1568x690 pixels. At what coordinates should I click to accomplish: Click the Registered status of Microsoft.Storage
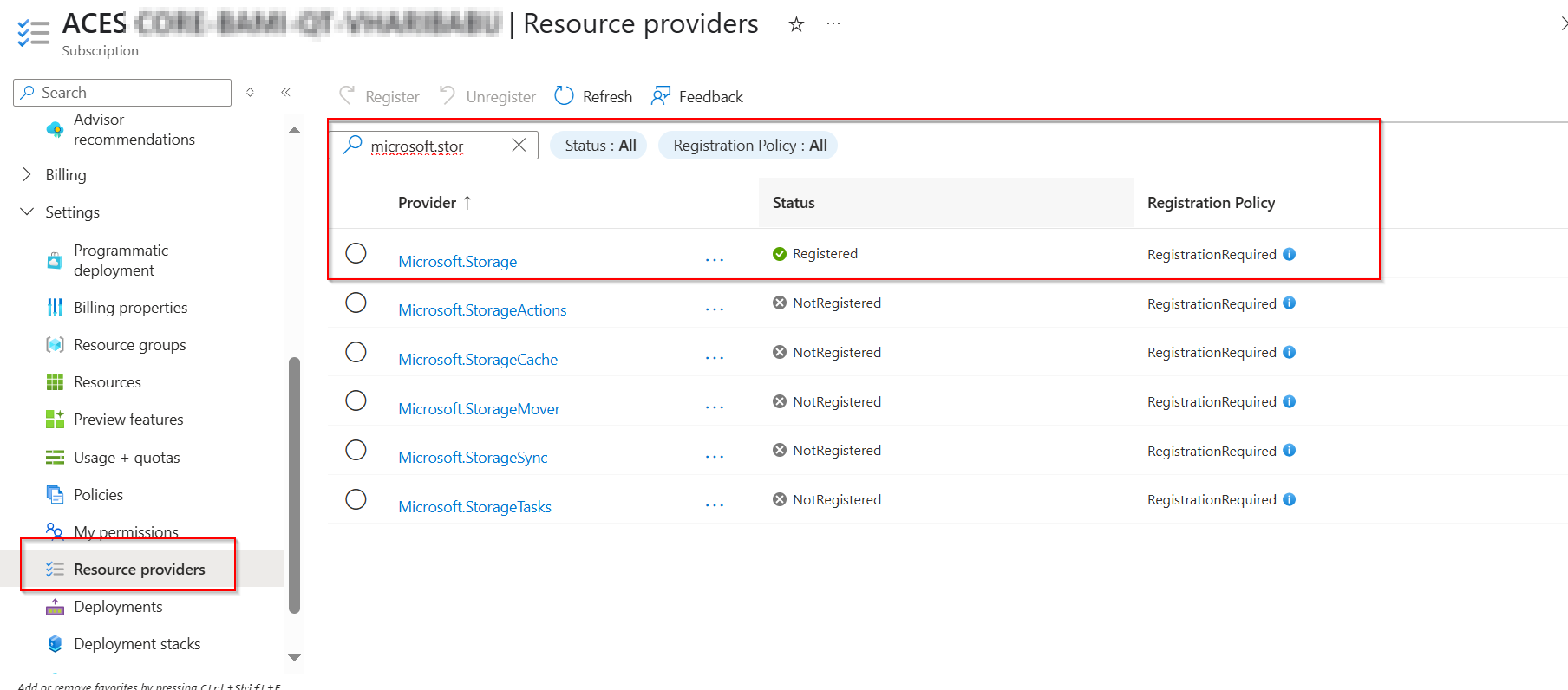(x=815, y=254)
